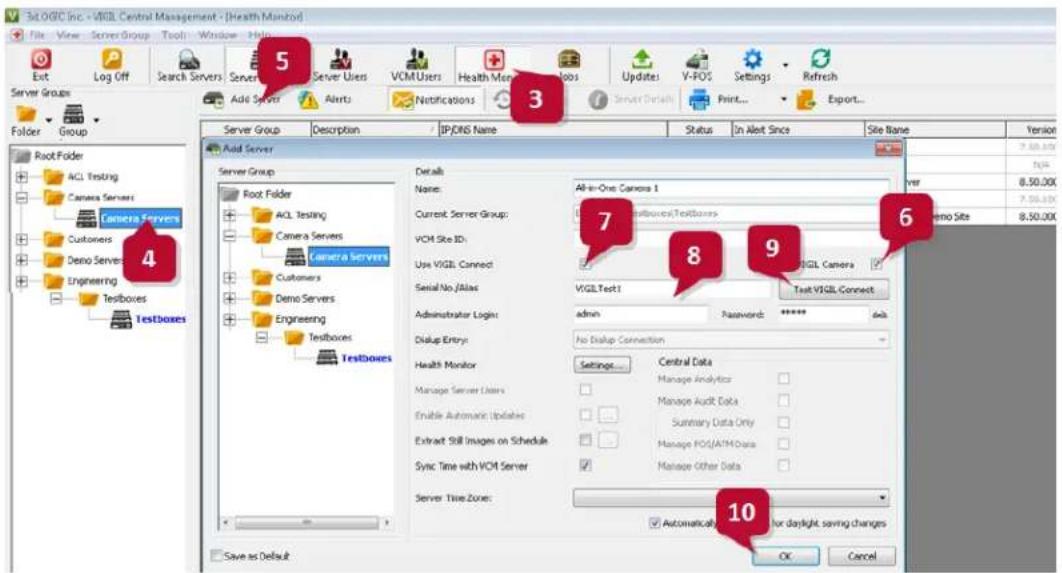
Task: Open Health Monitor Settings button
Action: pyautogui.click(x=601, y=365)
